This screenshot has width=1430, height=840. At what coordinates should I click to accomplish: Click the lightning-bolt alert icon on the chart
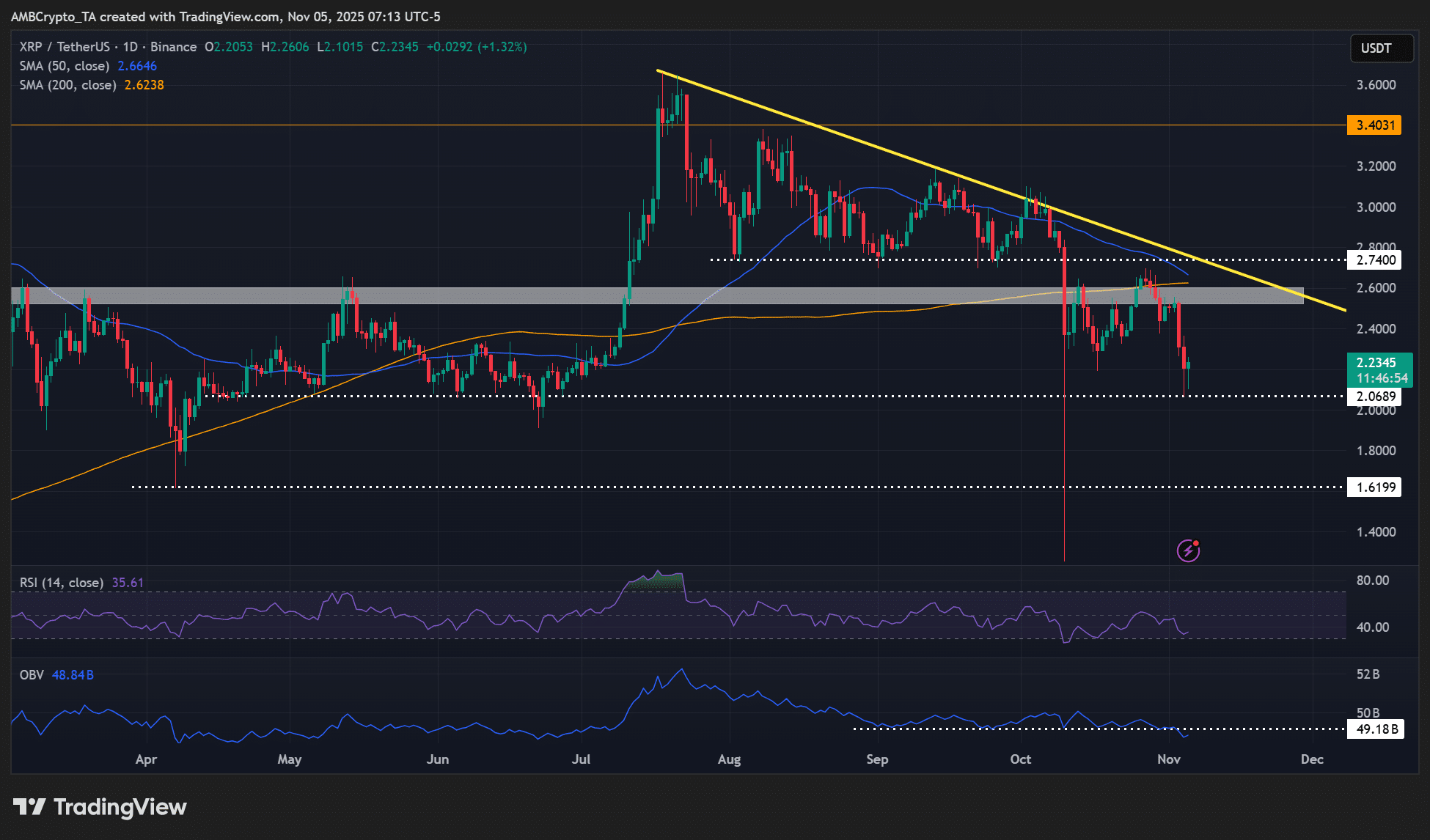pos(1189,550)
